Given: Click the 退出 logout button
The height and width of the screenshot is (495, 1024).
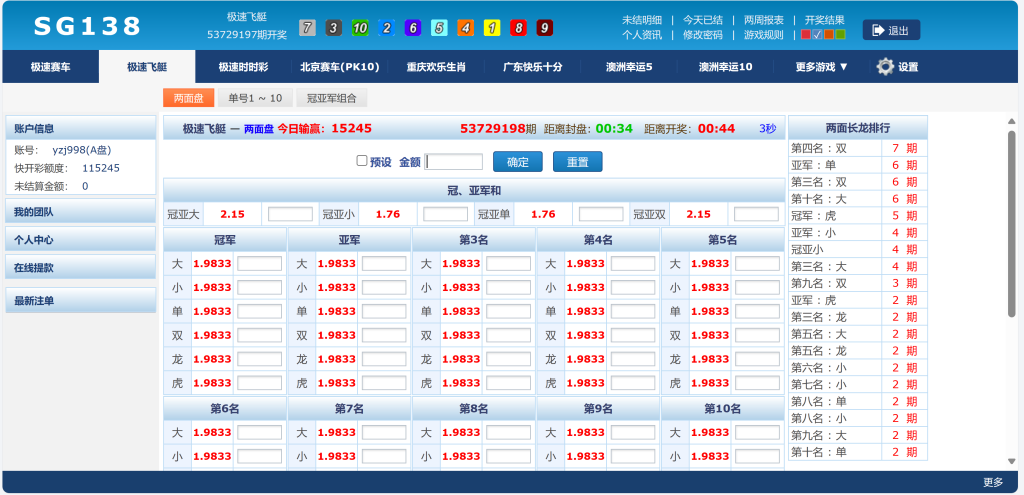Looking at the screenshot, I should pyautogui.click(x=891, y=31).
